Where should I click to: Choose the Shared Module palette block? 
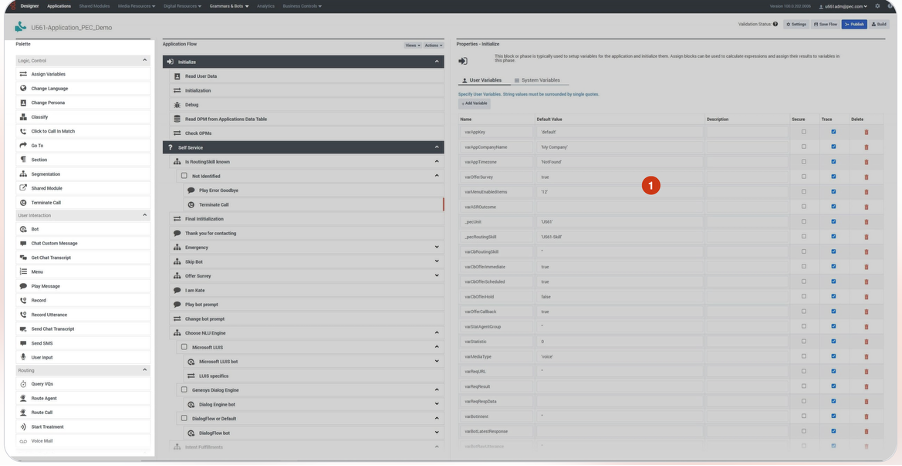83,188
